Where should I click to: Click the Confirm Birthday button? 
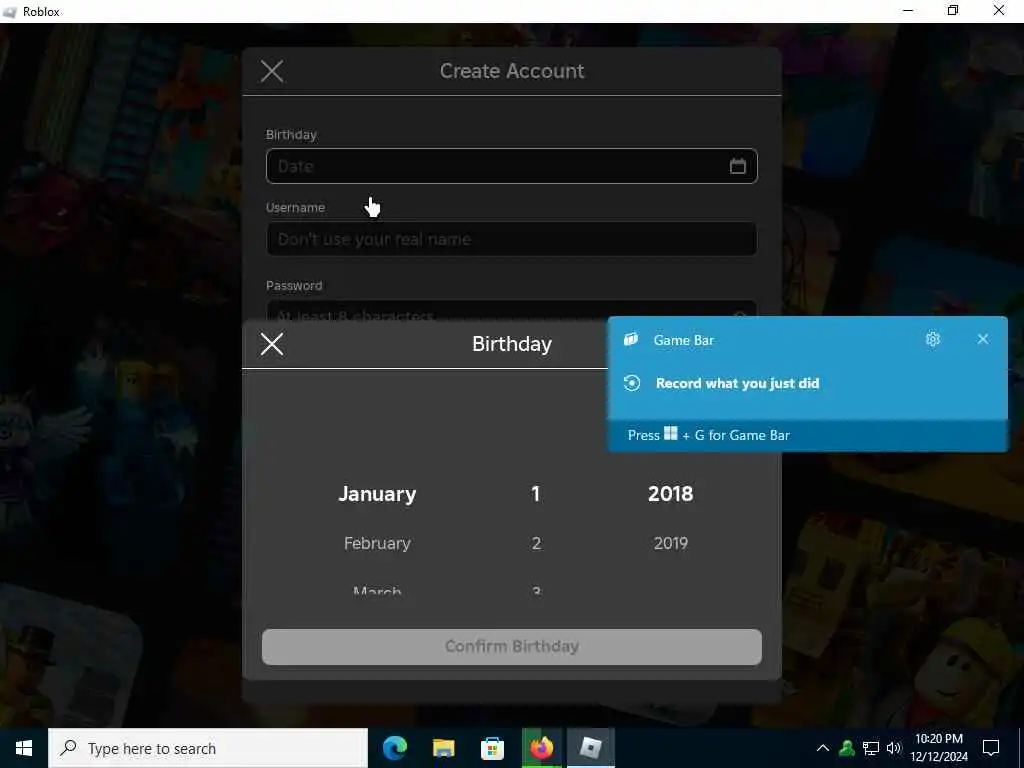pyautogui.click(x=511, y=647)
